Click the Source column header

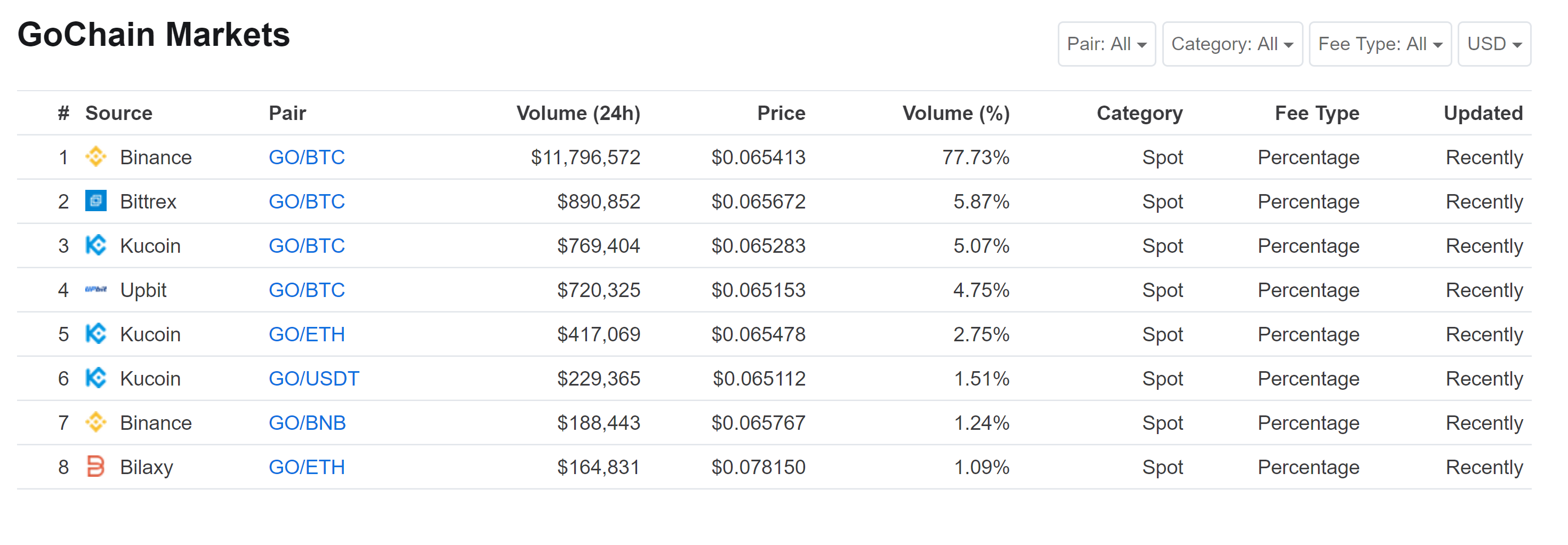point(119,113)
